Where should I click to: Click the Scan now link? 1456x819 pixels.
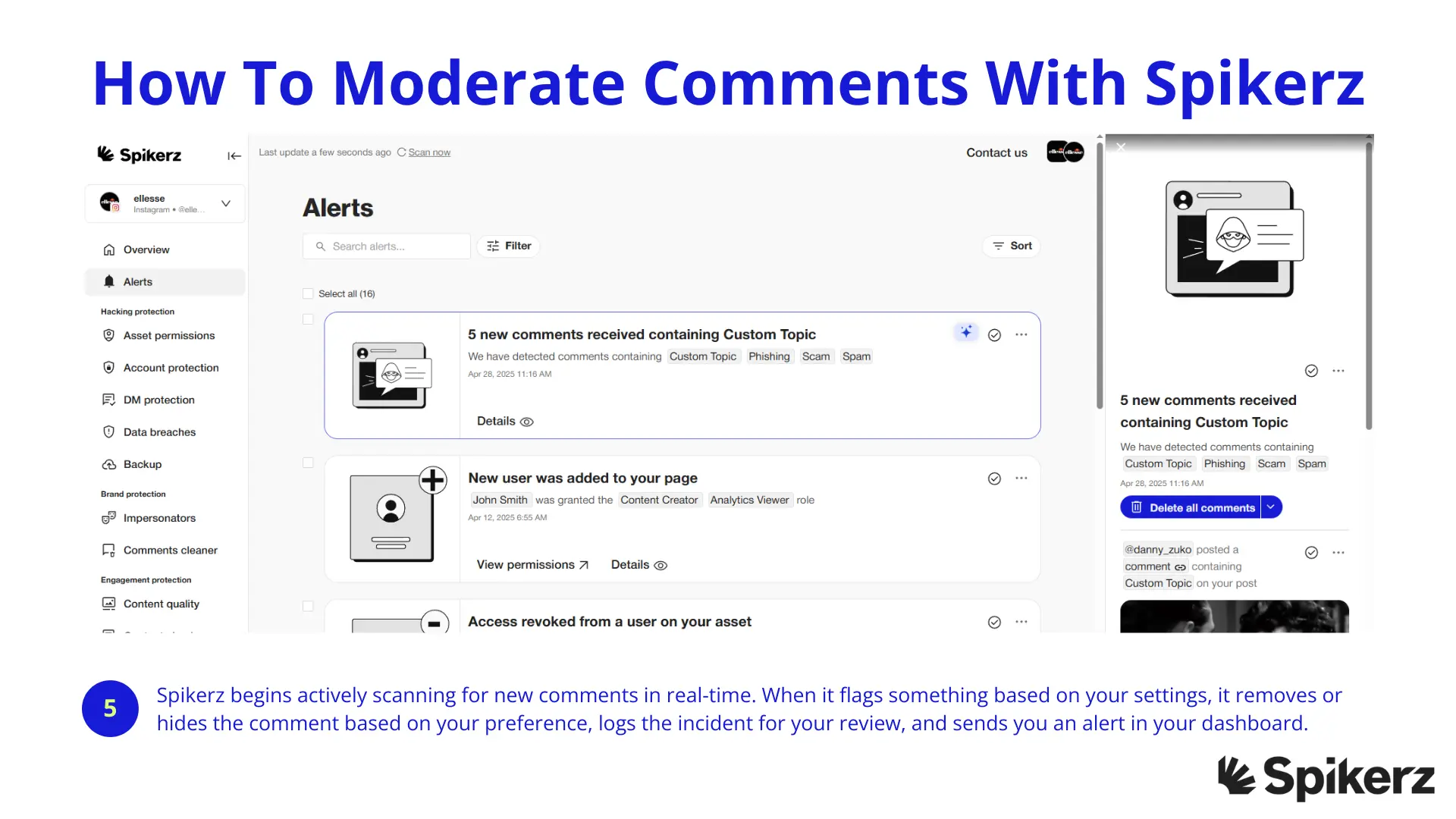click(429, 152)
